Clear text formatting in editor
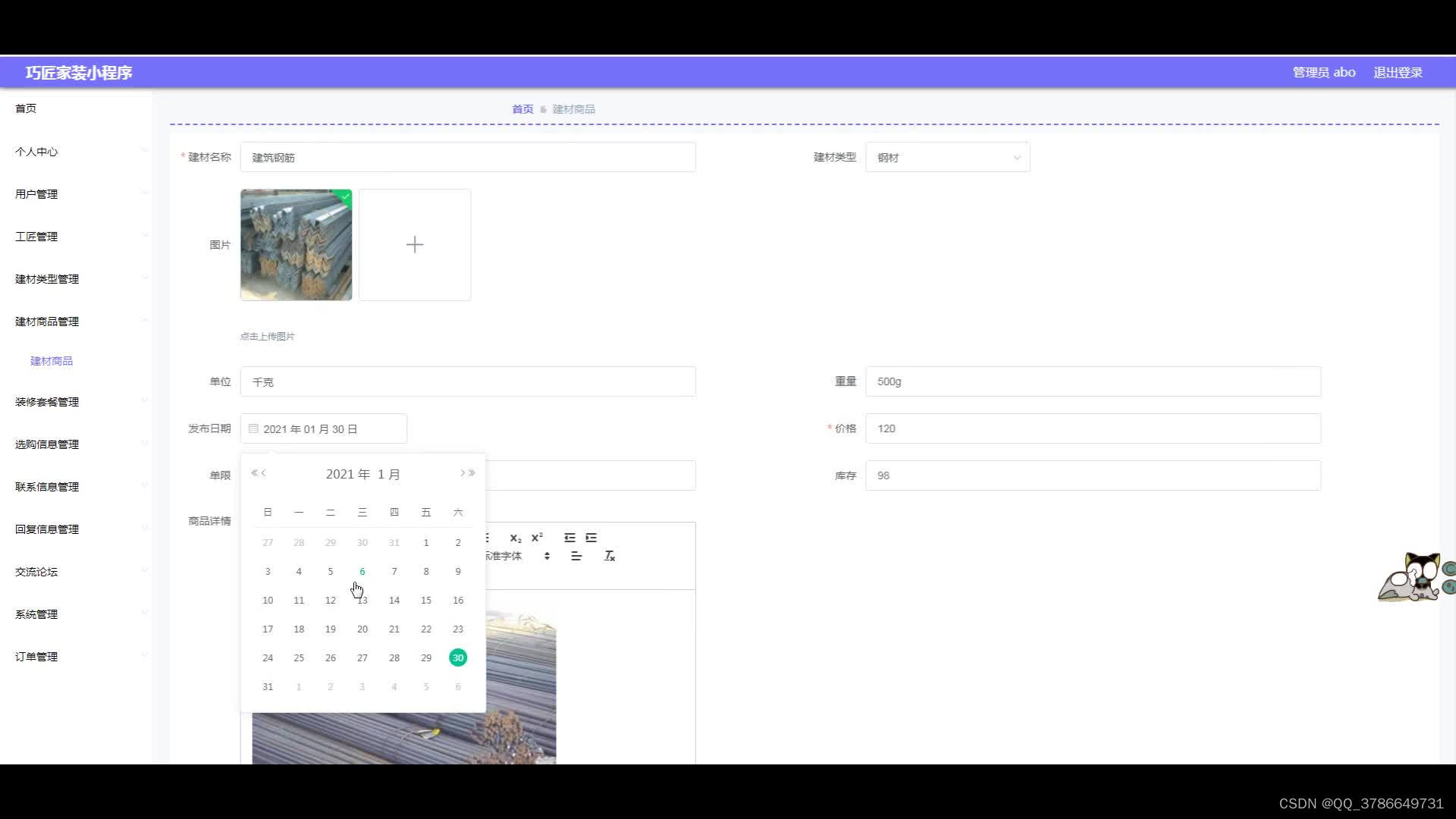This screenshot has height=819, width=1456. coord(609,557)
